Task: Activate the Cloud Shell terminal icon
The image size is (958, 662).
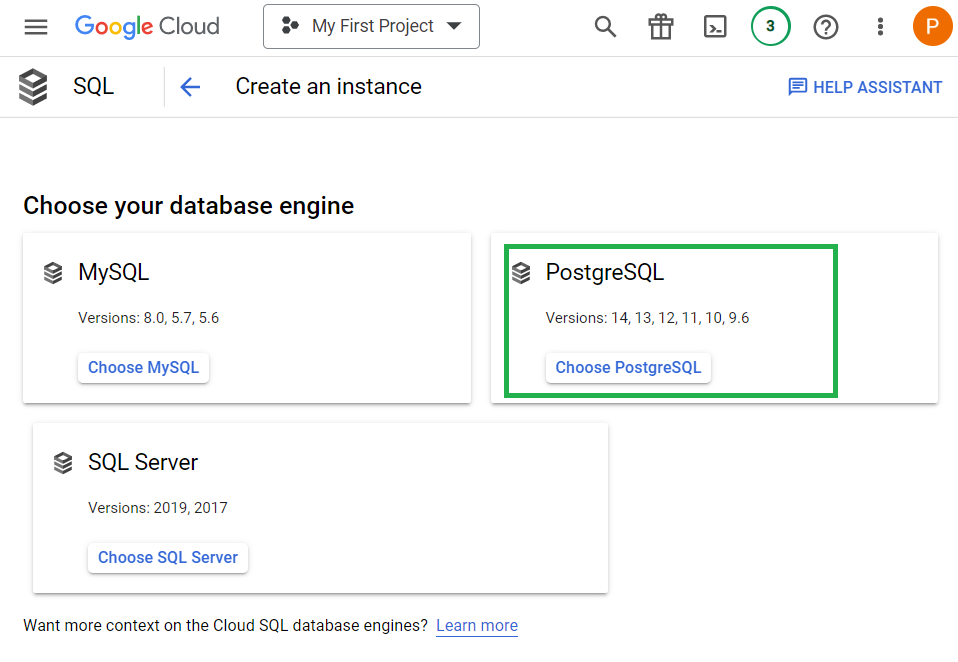Action: (715, 27)
